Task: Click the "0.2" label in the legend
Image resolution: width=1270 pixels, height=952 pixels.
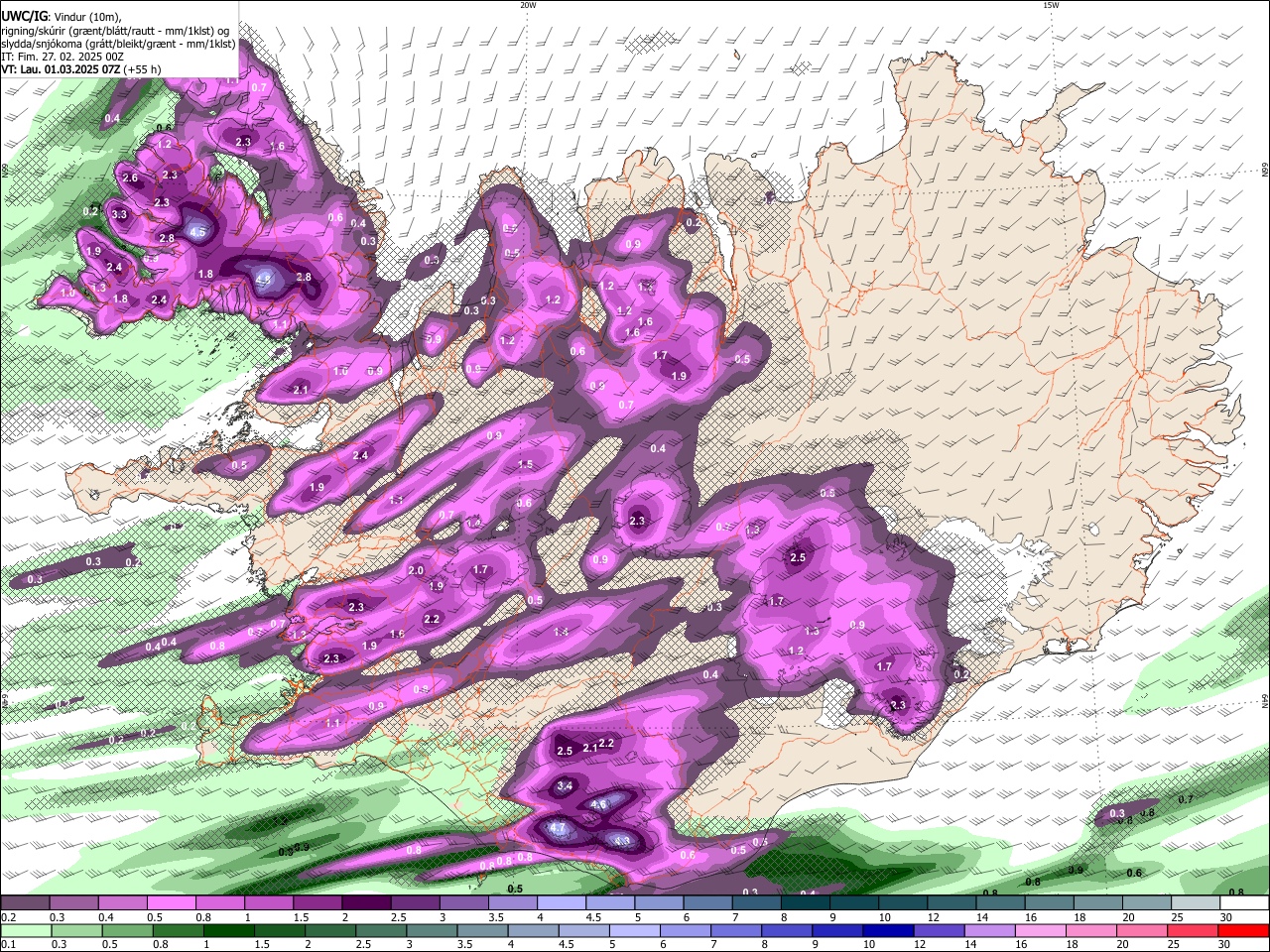Action: pyautogui.click(x=9, y=917)
